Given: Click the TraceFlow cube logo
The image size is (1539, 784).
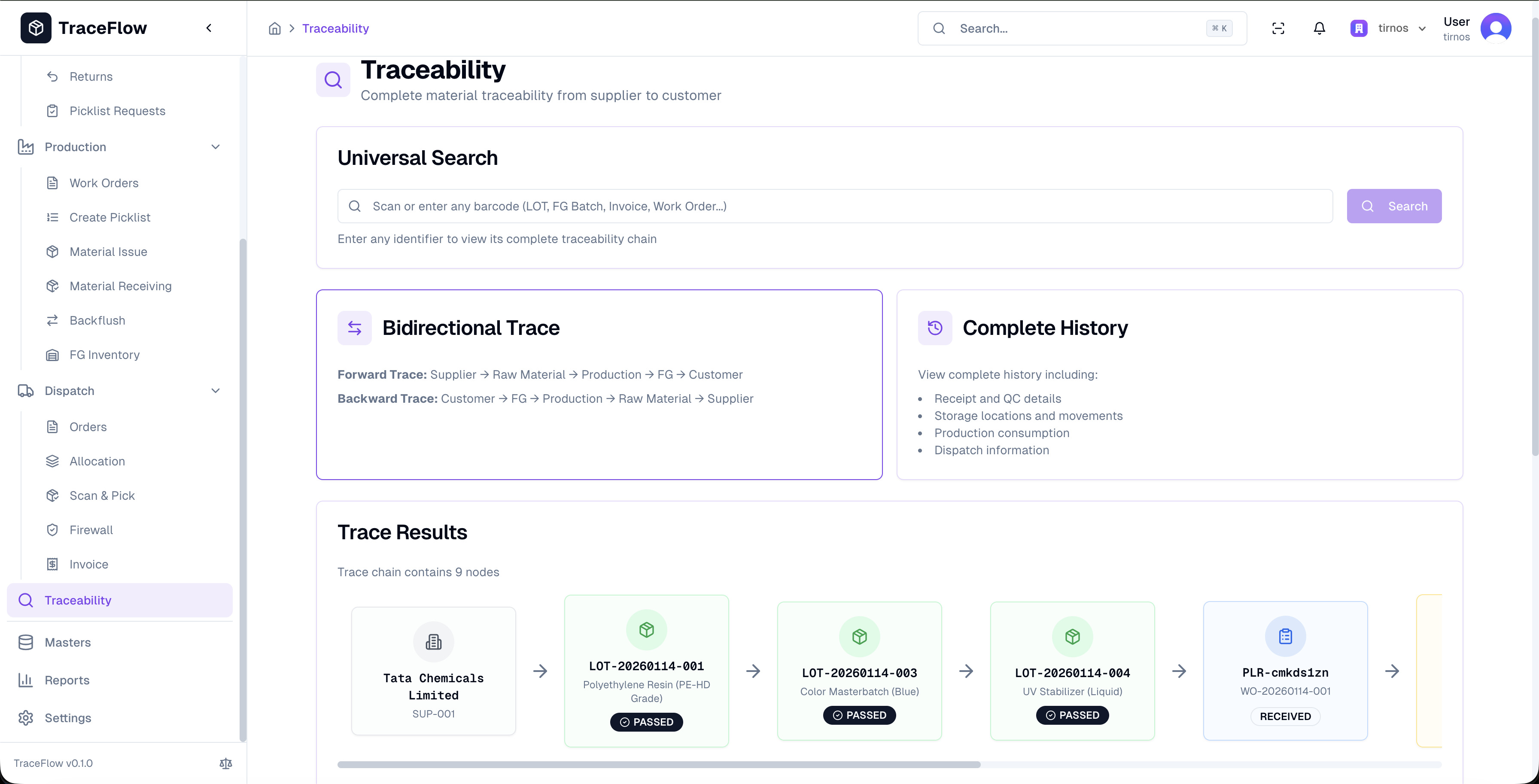Looking at the screenshot, I should (36, 28).
